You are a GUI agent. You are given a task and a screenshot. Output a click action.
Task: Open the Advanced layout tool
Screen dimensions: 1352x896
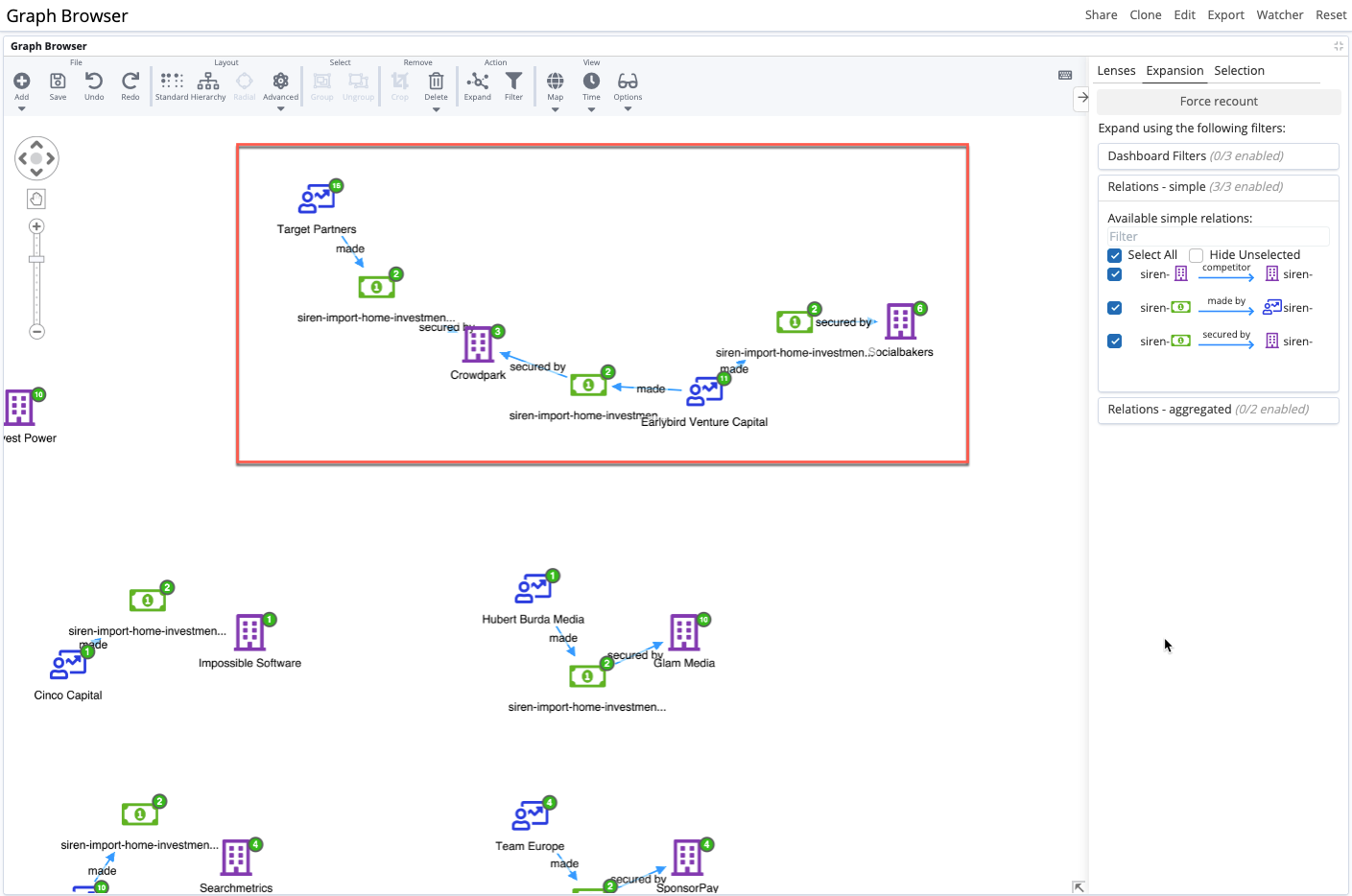pos(280,85)
